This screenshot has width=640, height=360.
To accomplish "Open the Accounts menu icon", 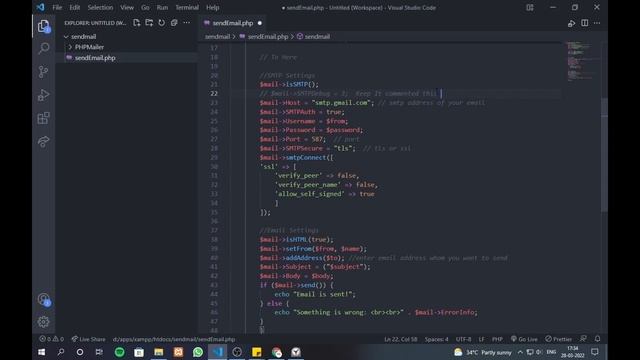I will (44, 300).
